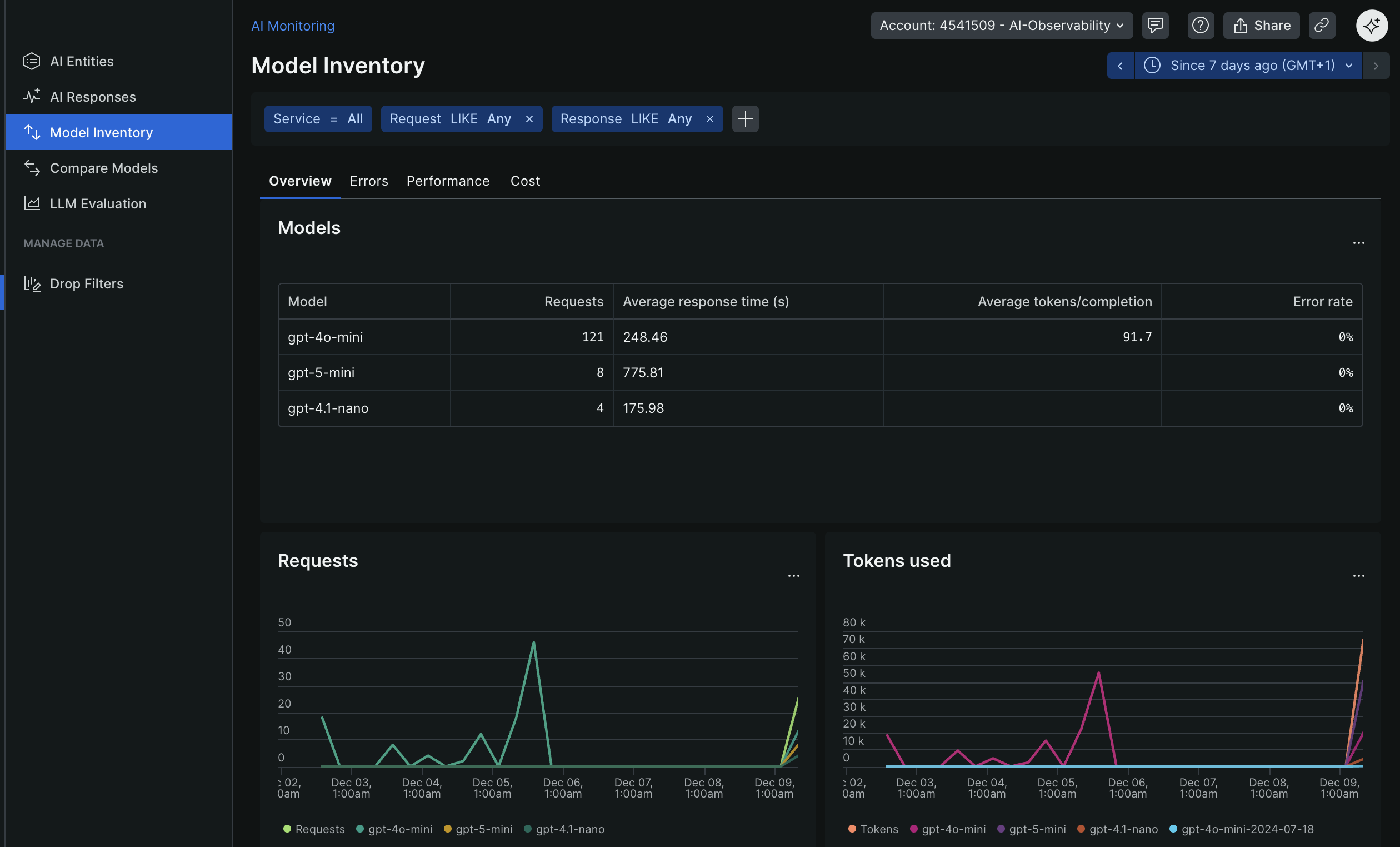Viewport: 1400px width, 847px height.
Task: Open the Account selector dropdown
Action: 1001,26
